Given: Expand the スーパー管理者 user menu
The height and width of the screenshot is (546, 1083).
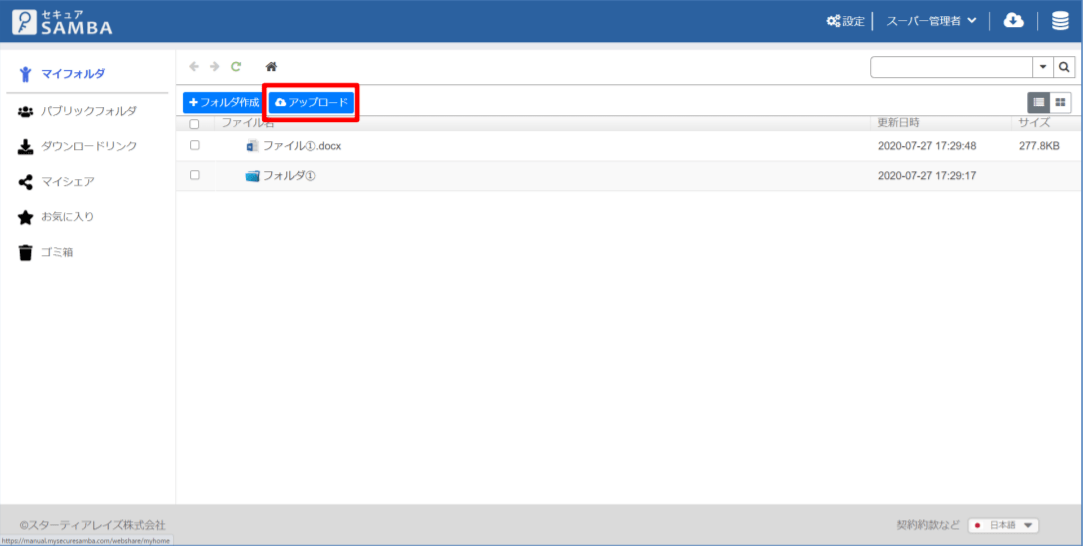Looking at the screenshot, I should [x=931, y=21].
